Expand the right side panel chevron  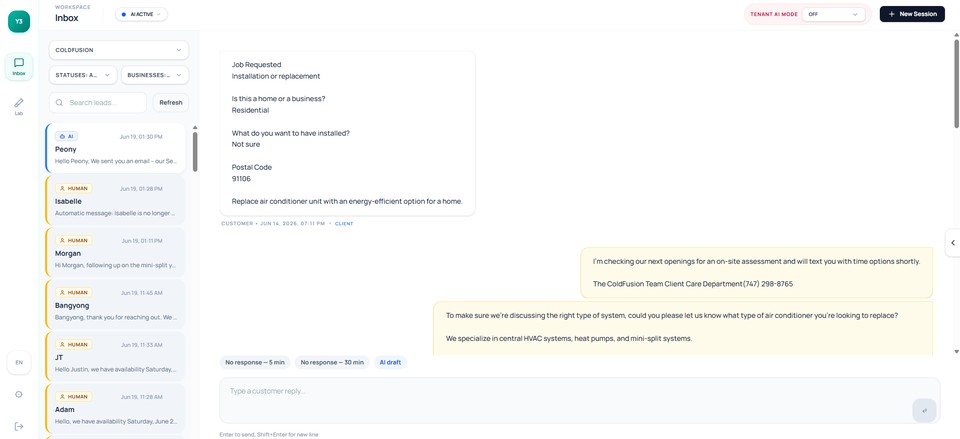coord(953,243)
